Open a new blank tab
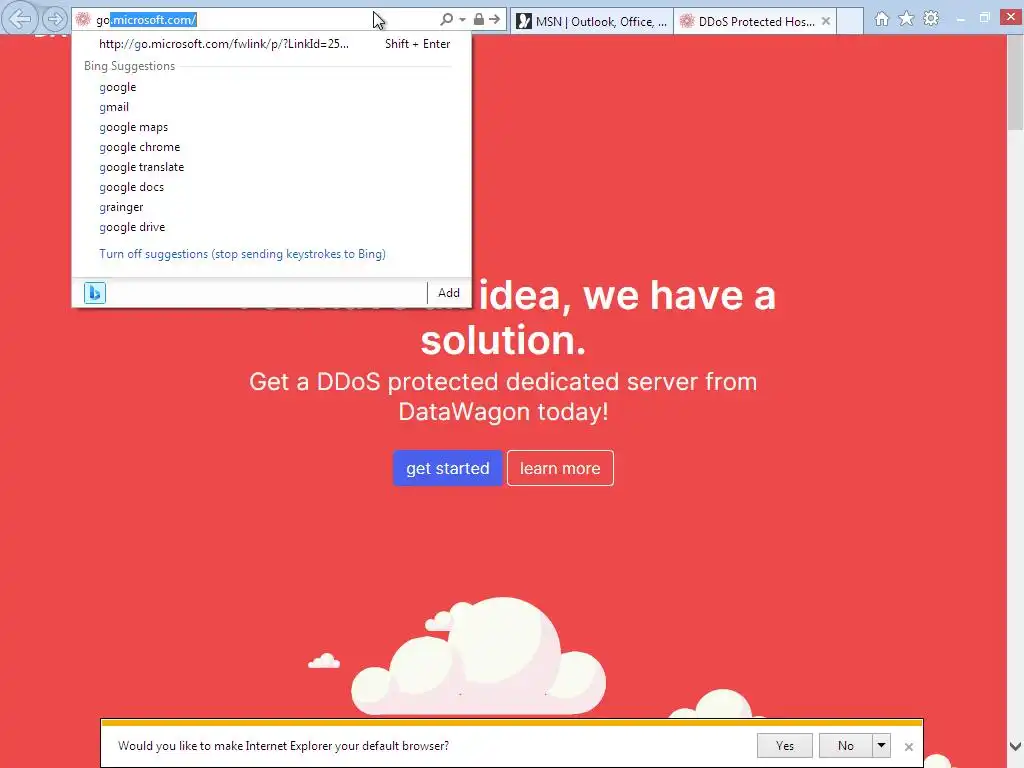This screenshot has width=1024, height=768. coord(850,22)
